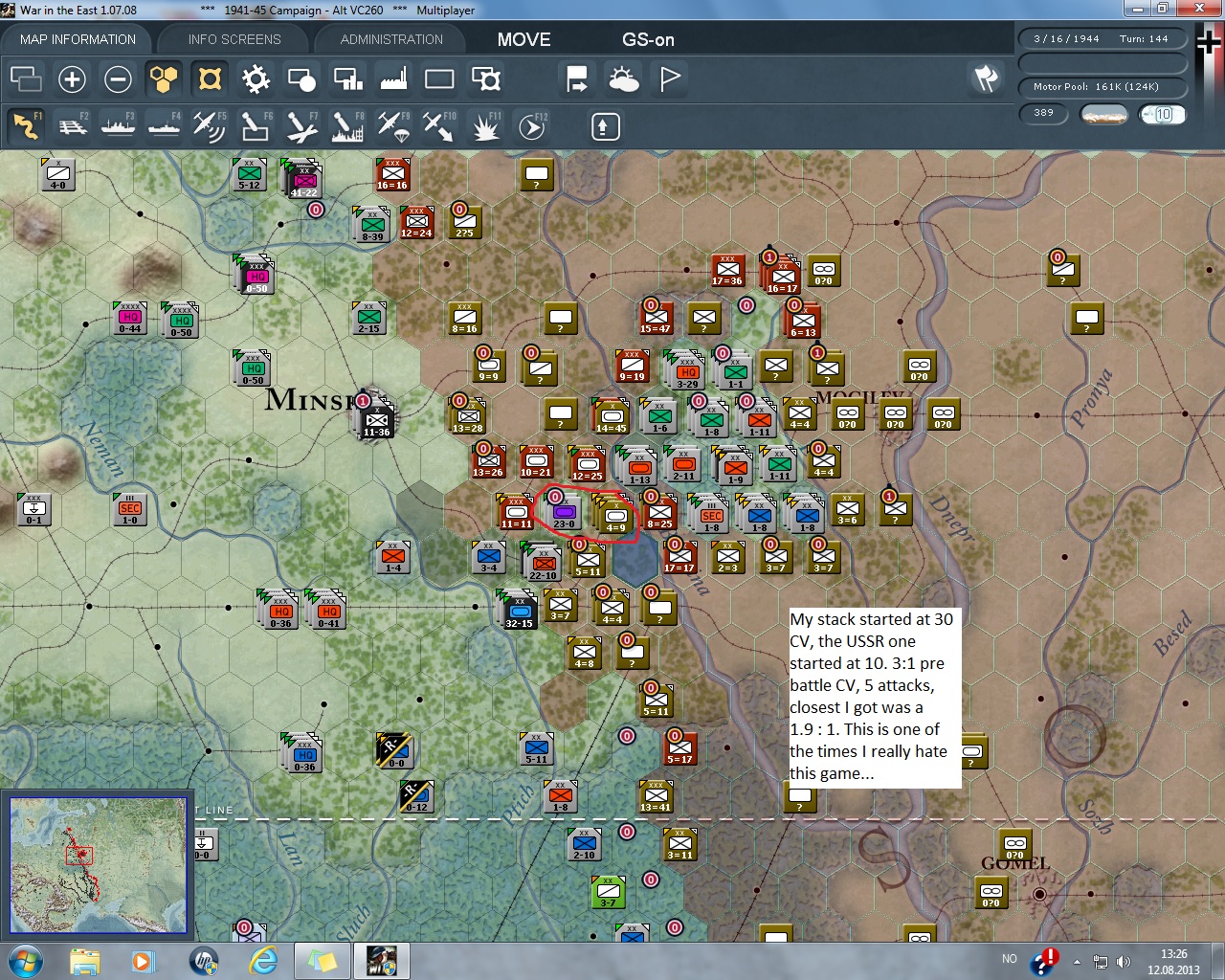
Task: Switch to the INFO SCREENS tab
Action: click(x=234, y=39)
